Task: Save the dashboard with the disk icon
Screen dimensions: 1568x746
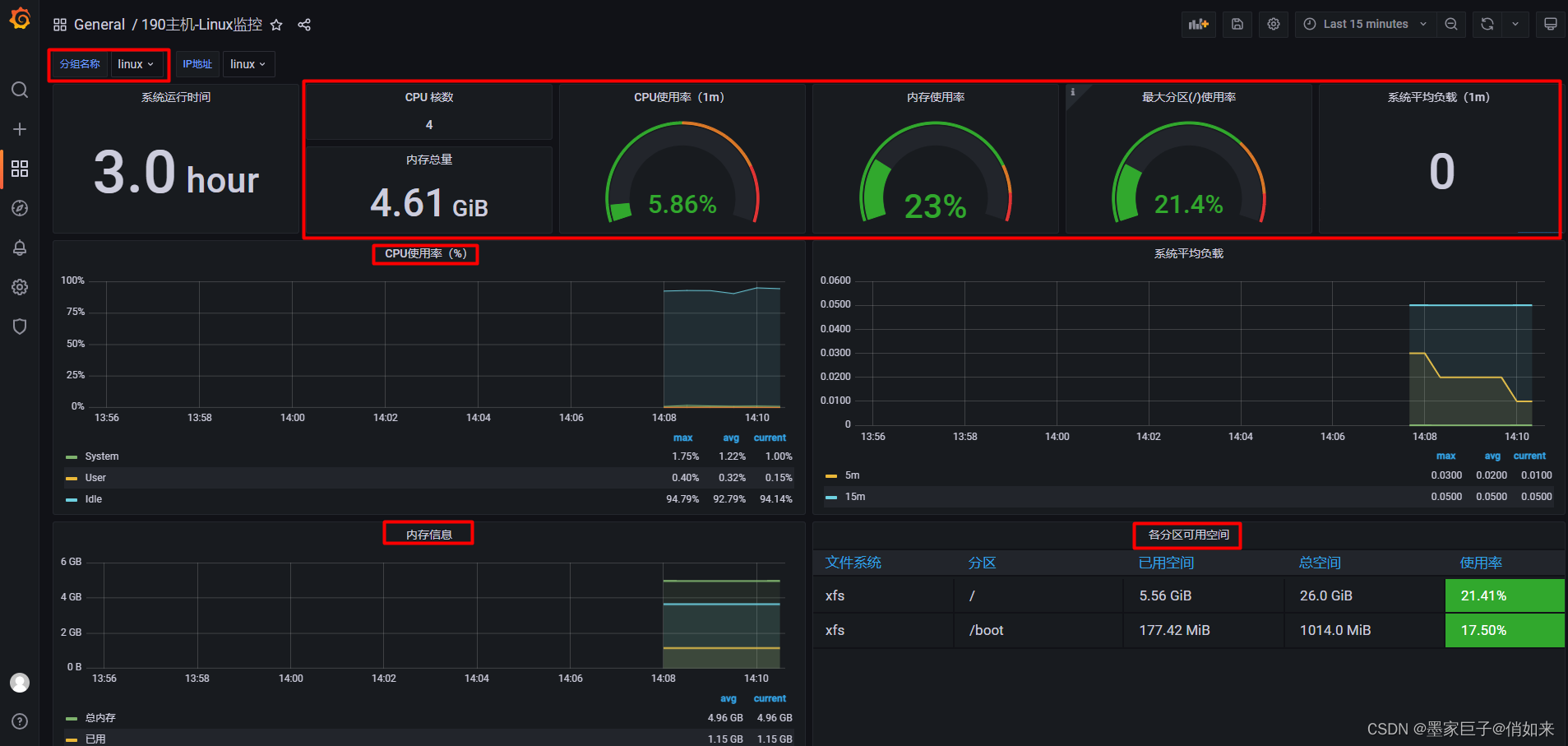Action: point(1237,24)
